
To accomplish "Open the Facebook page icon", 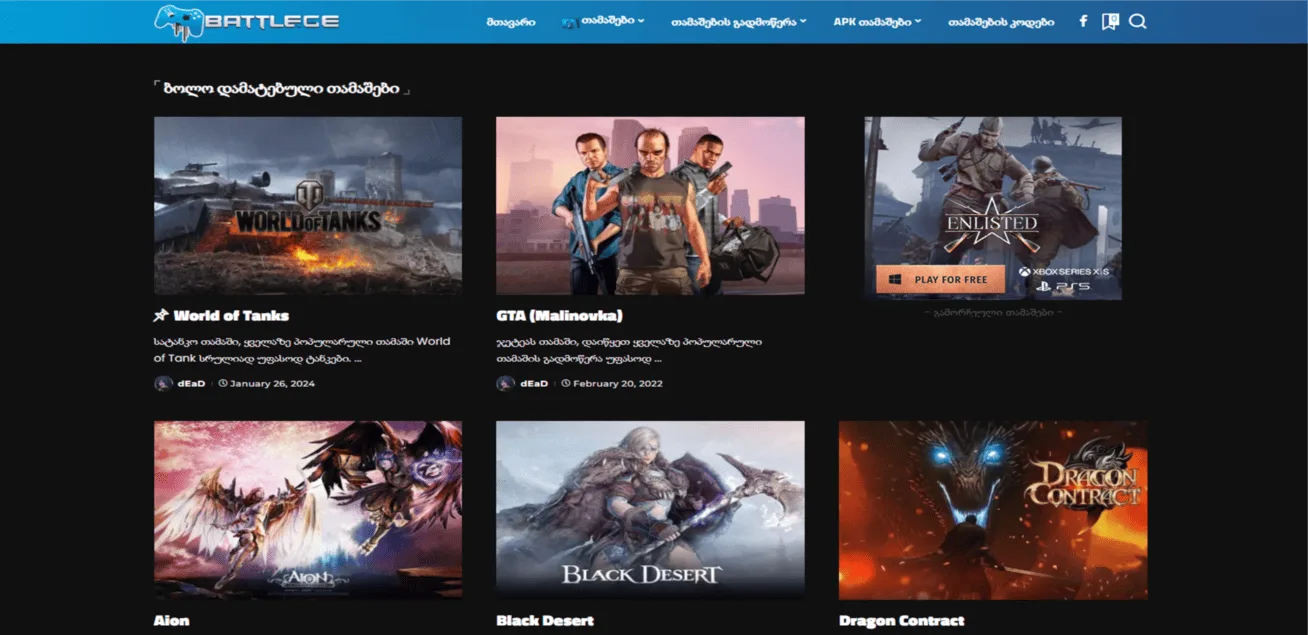I will click(x=1083, y=21).
